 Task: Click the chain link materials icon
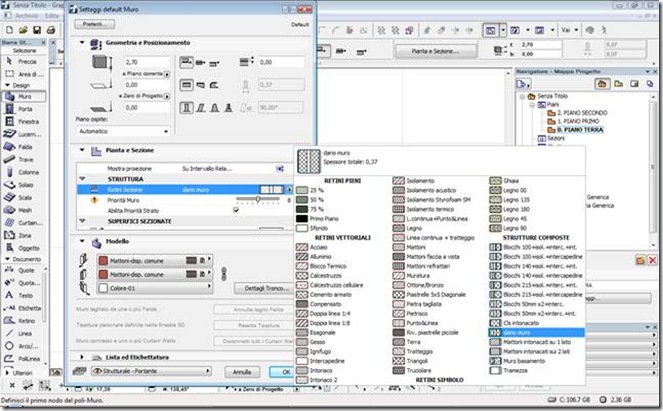[224, 274]
